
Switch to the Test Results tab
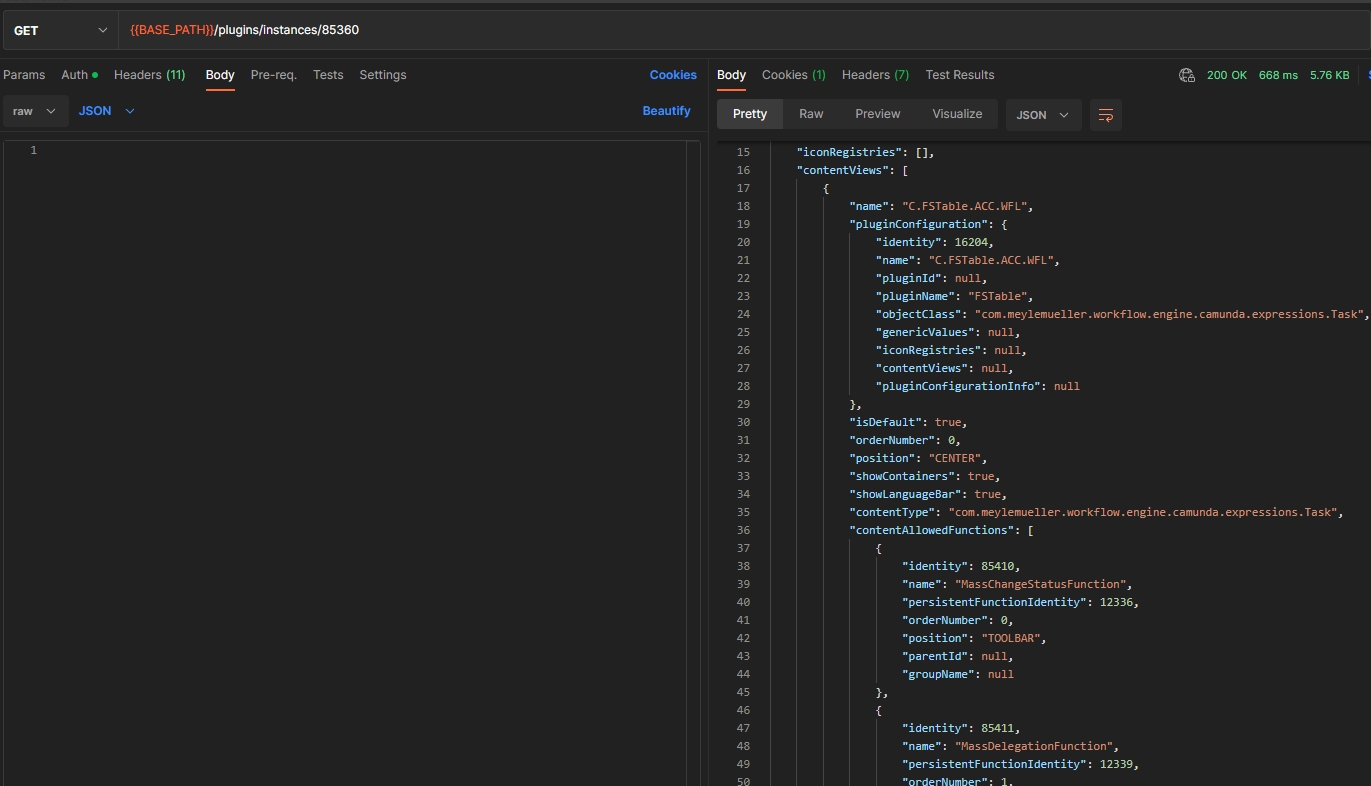tap(959, 75)
